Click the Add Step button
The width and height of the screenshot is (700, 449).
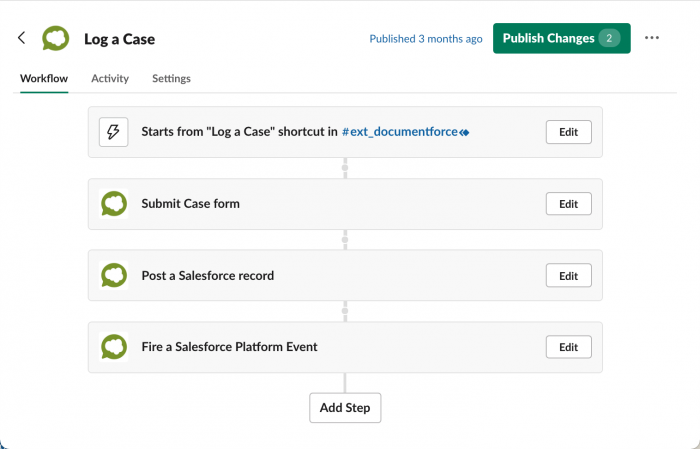click(x=345, y=408)
